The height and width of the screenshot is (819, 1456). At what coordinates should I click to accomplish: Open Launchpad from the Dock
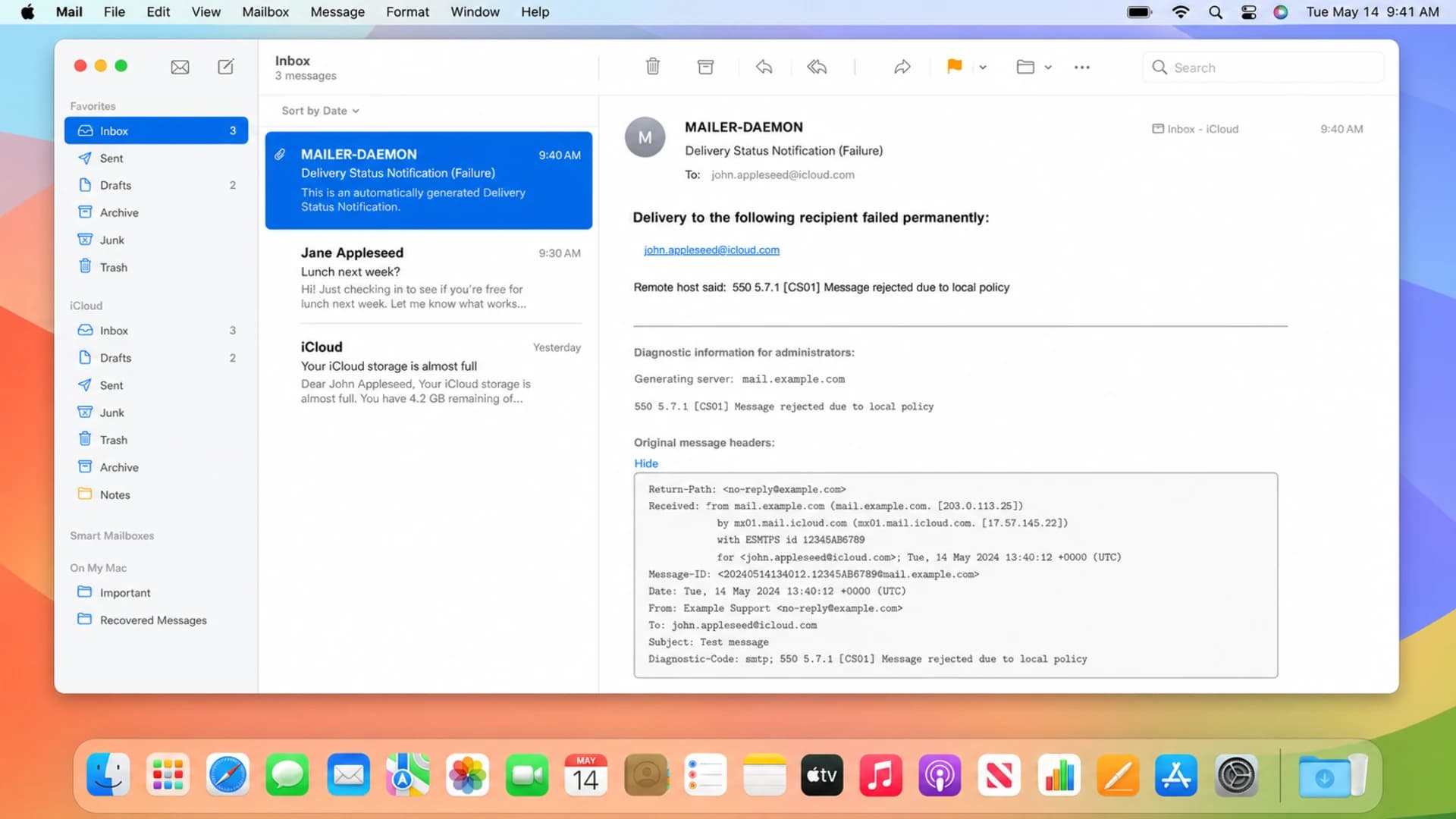(168, 775)
